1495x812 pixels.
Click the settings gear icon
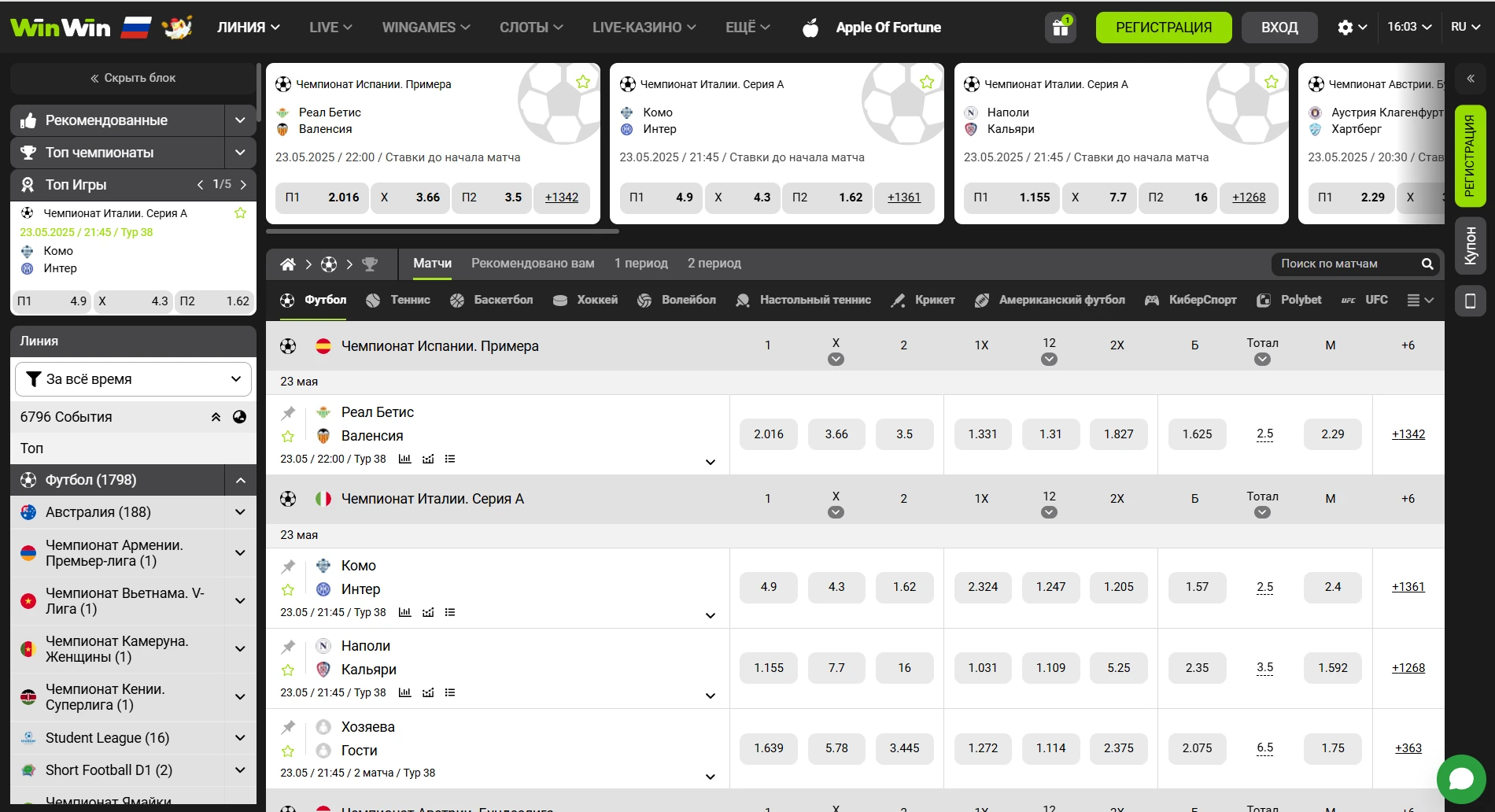point(1345,28)
